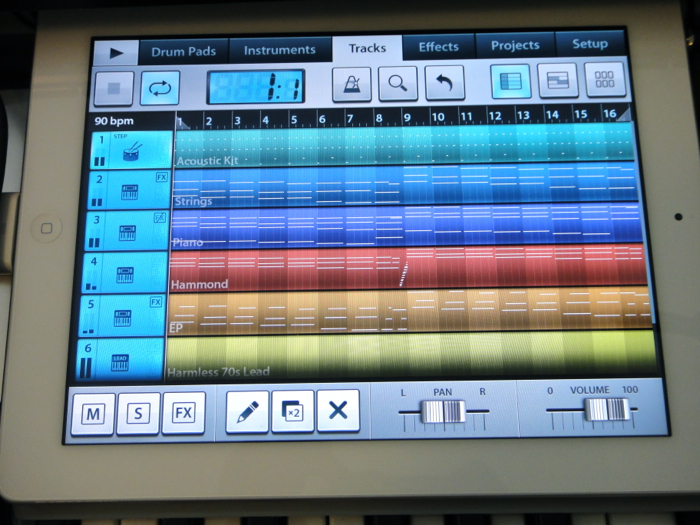Open the zoom magnifier tool
The width and height of the screenshot is (700, 525).
[x=398, y=83]
